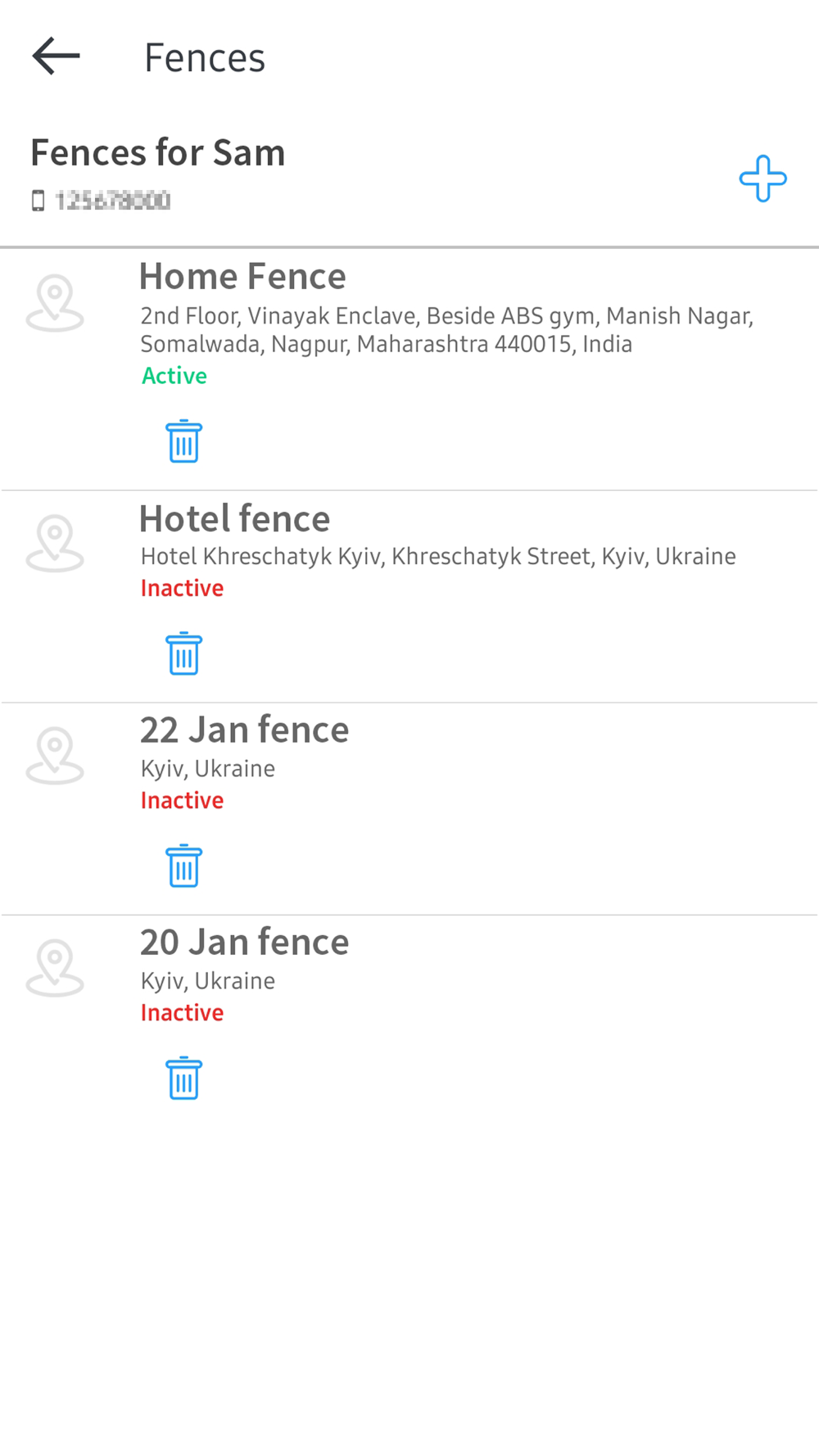Tap the Hotel fence map pin icon
This screenshot has width=819, height=1456.
pyautogui.click(x=55, y=543)
